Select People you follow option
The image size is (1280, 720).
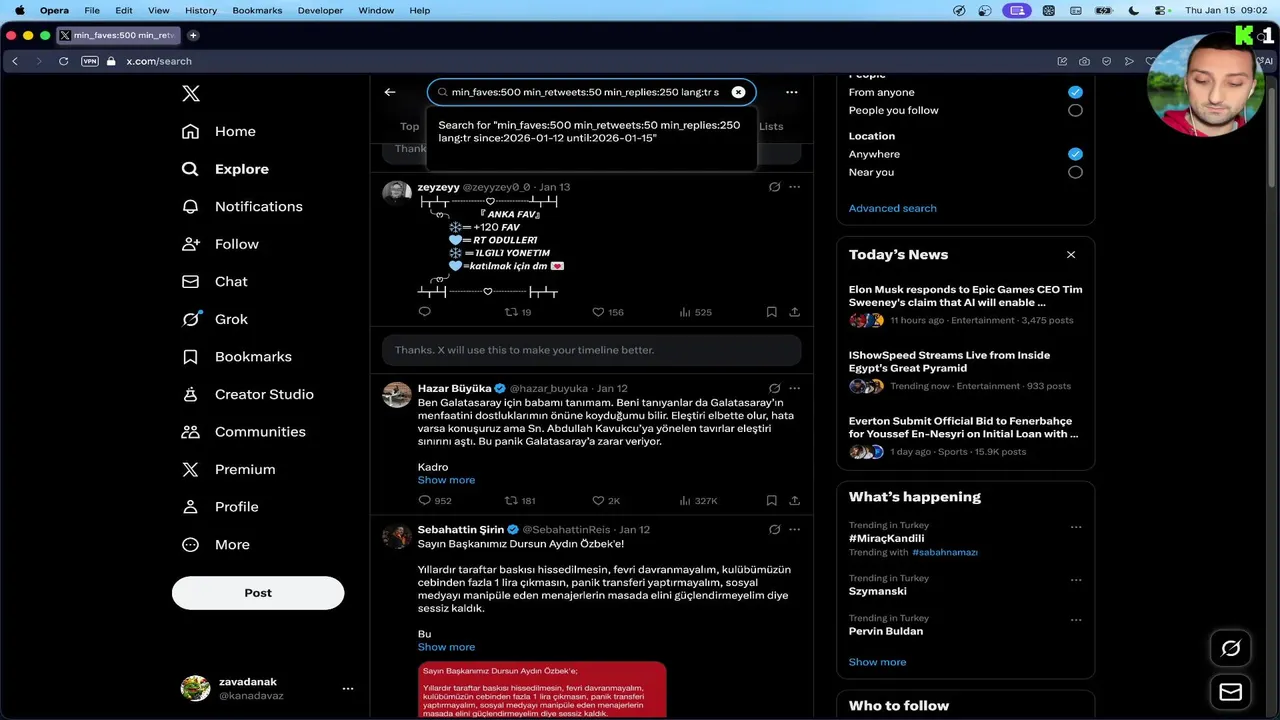click(1075, 110)
